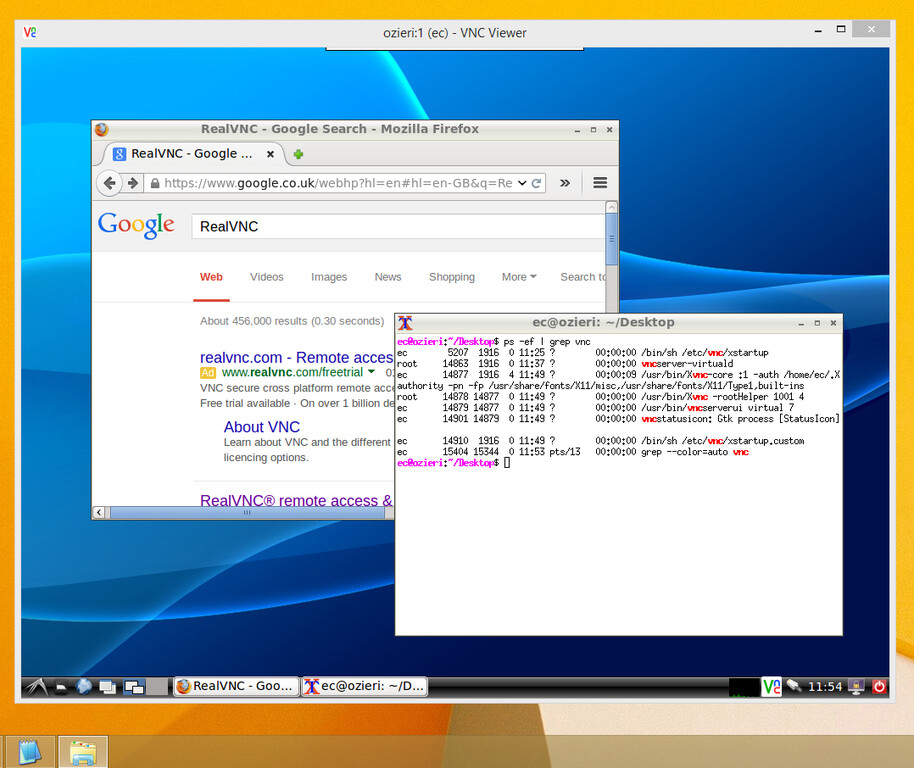This screenshot has height=768, width=914.
Task: Click the iconify-all-windows taskbar icon
Action: tap(108, 686)
